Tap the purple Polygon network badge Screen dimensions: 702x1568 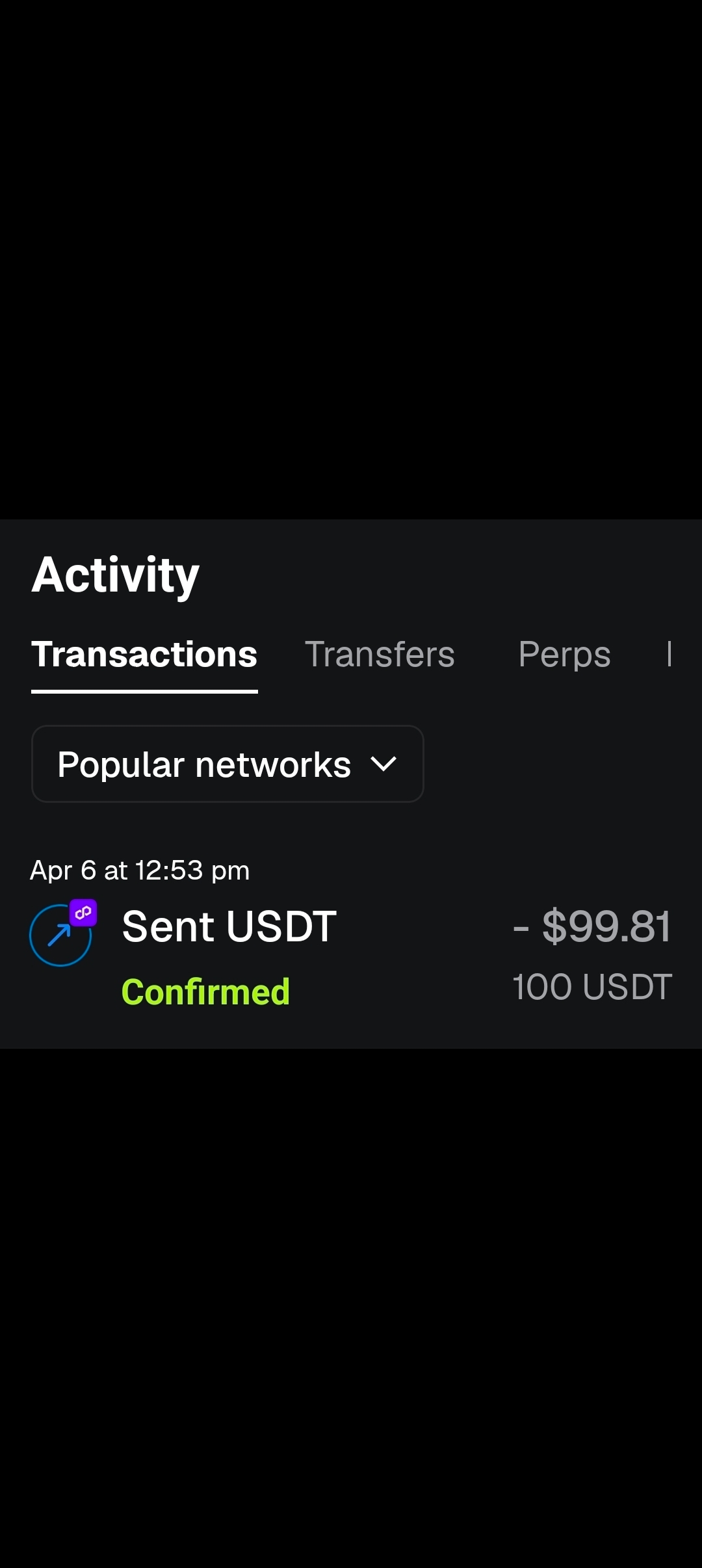83,913
